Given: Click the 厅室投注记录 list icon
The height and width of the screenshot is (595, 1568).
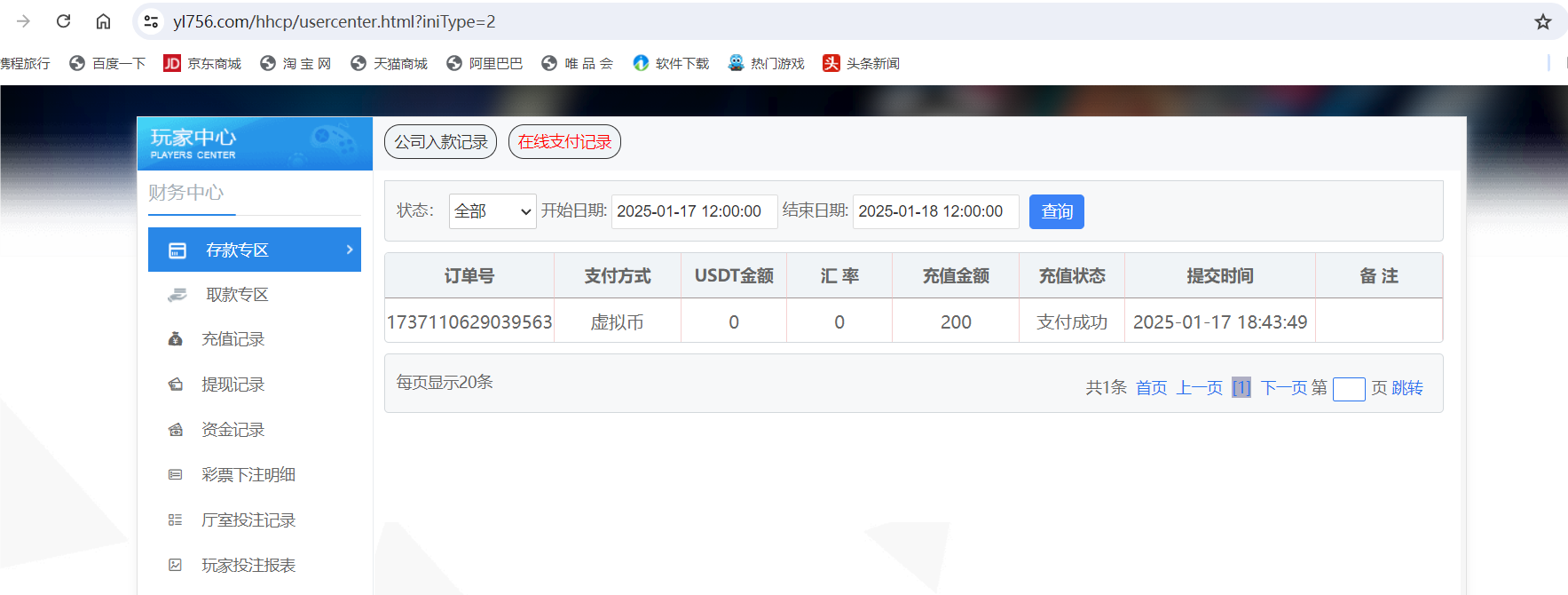Looking at the screenshot, I should pyautogui.click(x=176, y=520).
